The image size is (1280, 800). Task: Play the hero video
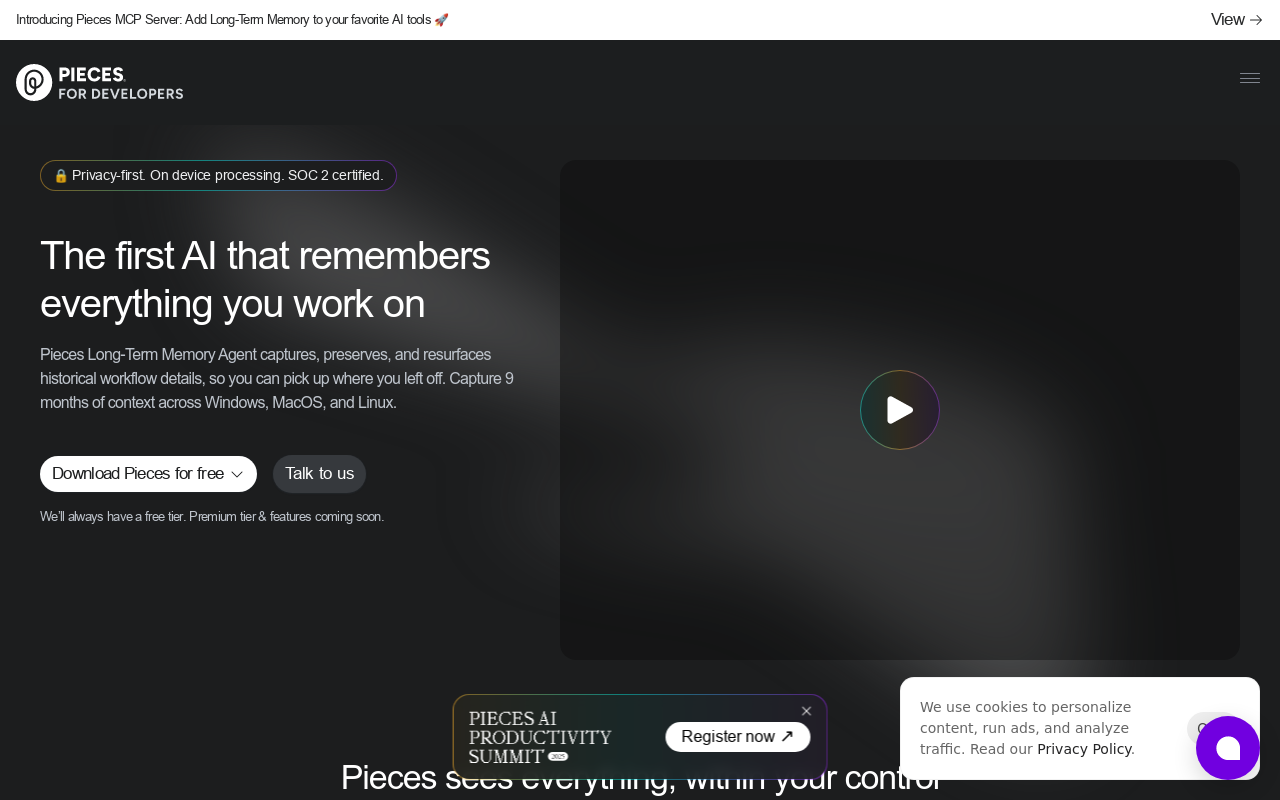(x=900, y=410)
